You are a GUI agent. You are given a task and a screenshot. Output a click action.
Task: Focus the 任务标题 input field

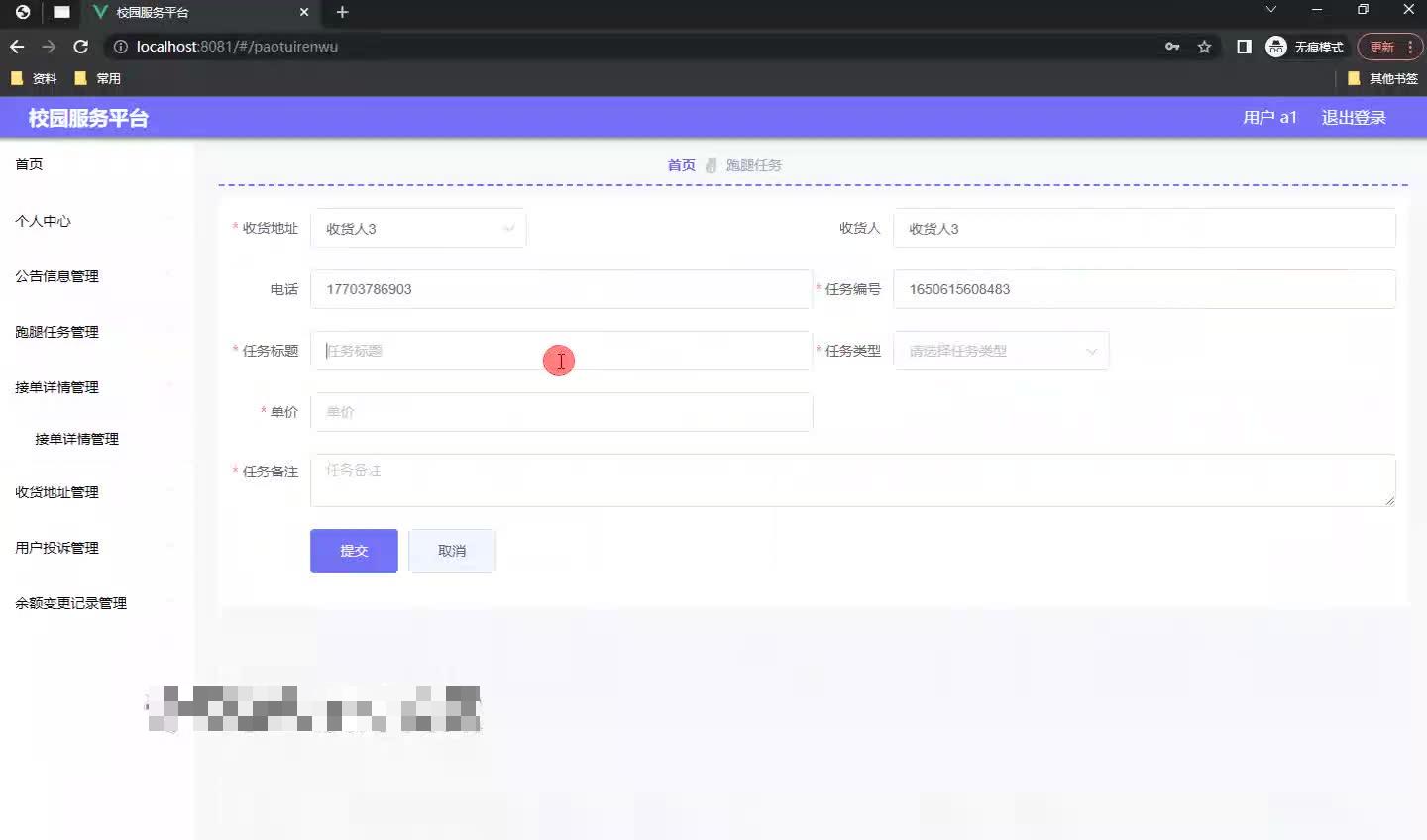(561, 351)
